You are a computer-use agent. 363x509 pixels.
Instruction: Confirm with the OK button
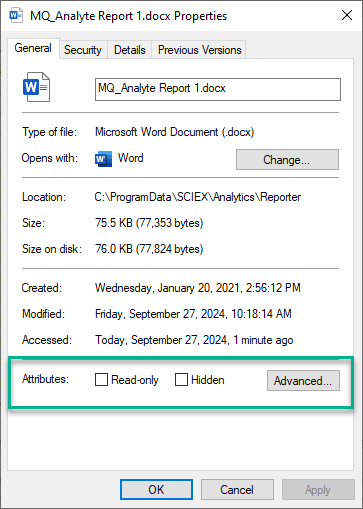pos(156,490)
